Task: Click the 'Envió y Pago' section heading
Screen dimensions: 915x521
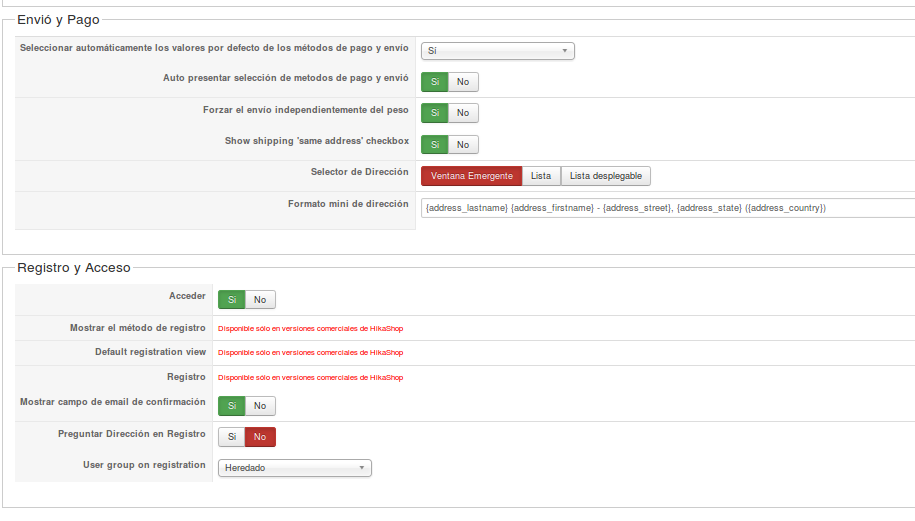Action: click(58, 20)
